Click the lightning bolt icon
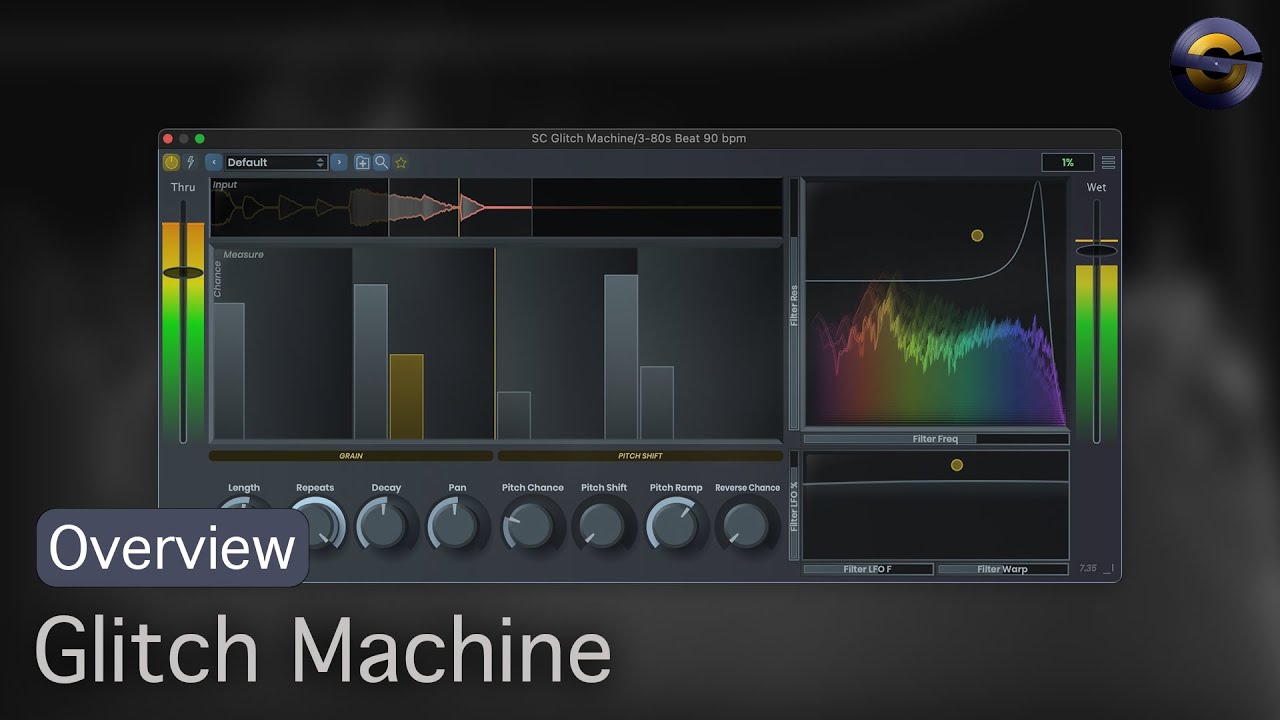 point(190,162)
